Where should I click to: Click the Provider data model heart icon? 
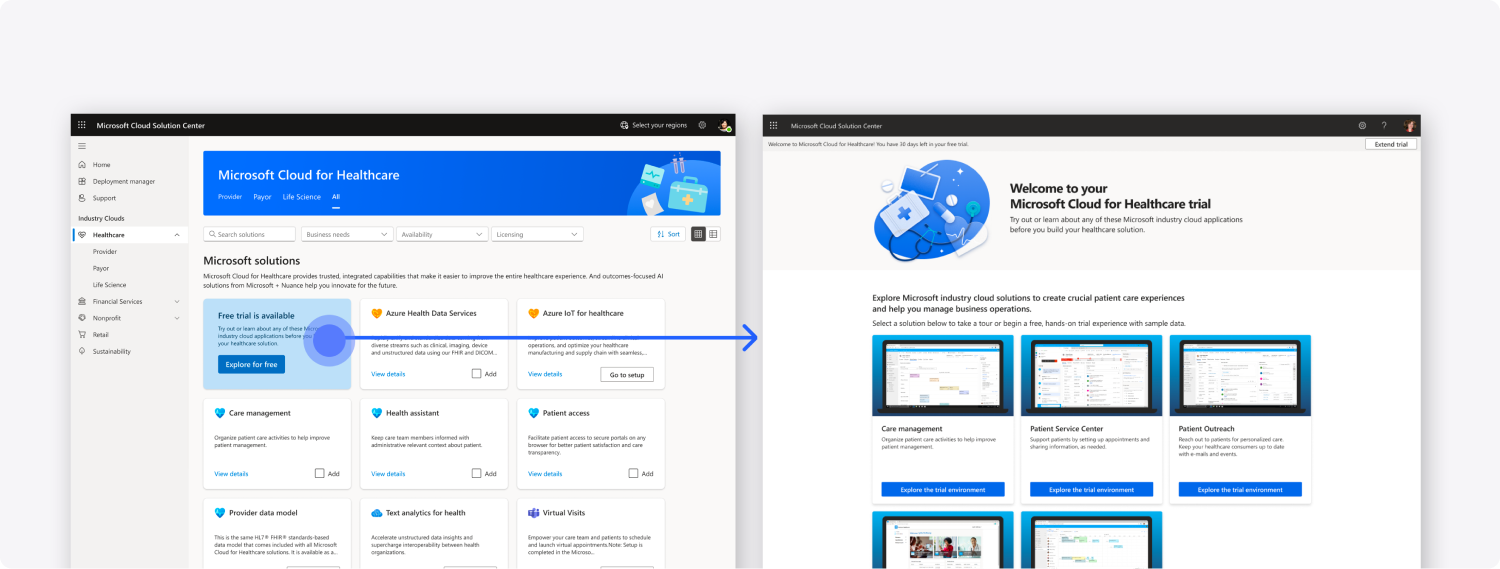pos(220,513)
